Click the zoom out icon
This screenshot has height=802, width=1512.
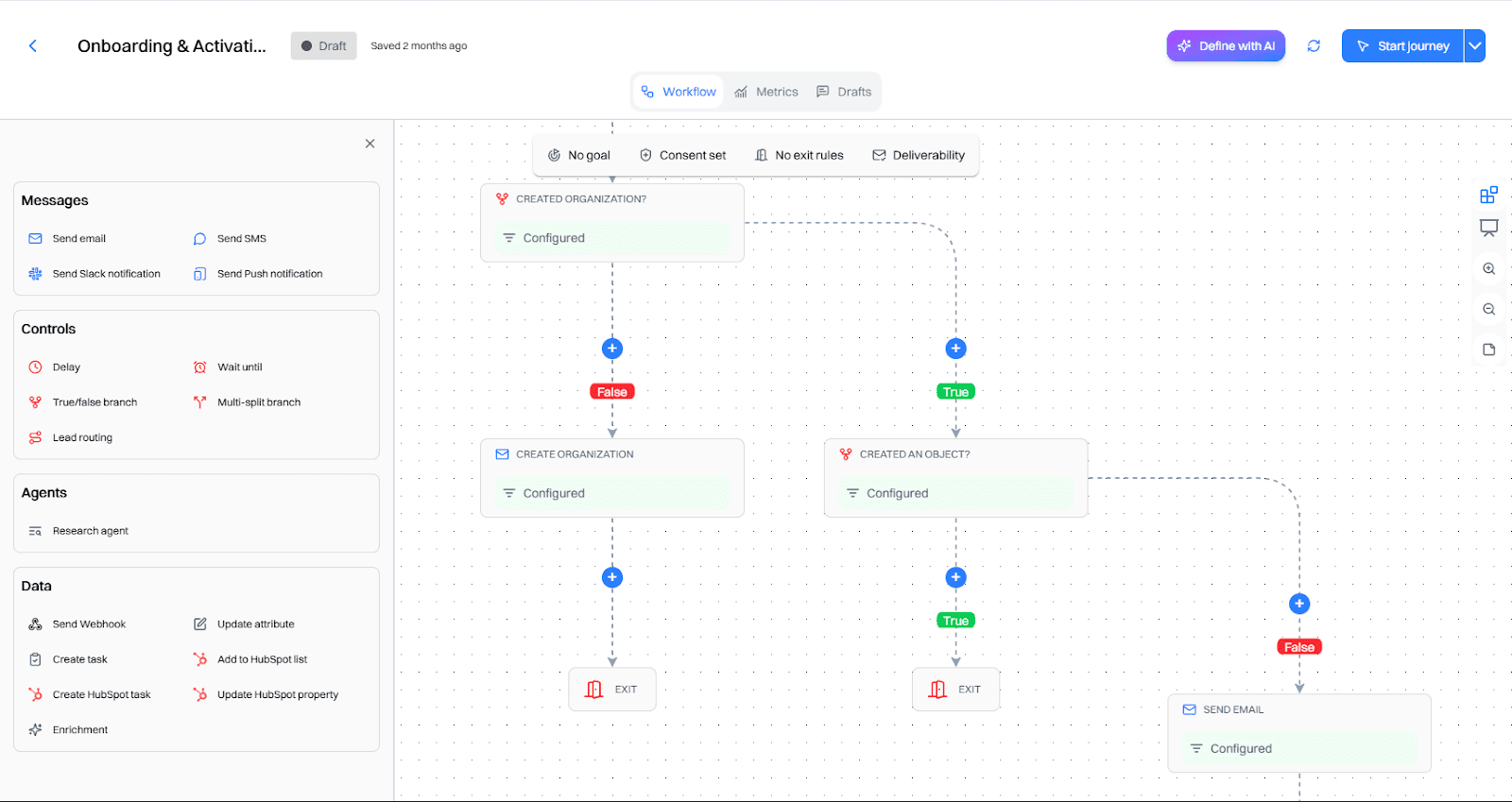pyautogui.click(x=1488, y=310)
